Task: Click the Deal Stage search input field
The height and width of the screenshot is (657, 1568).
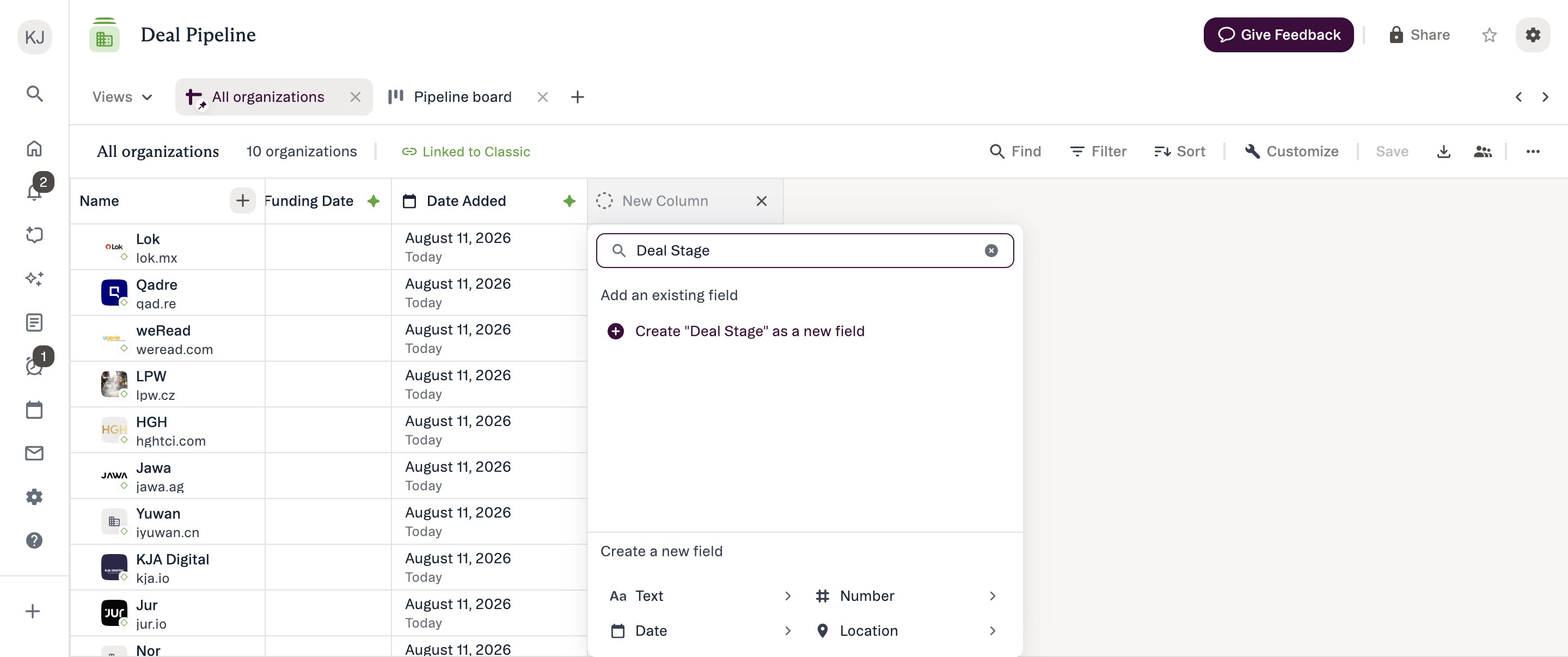Action: (805, 251)
